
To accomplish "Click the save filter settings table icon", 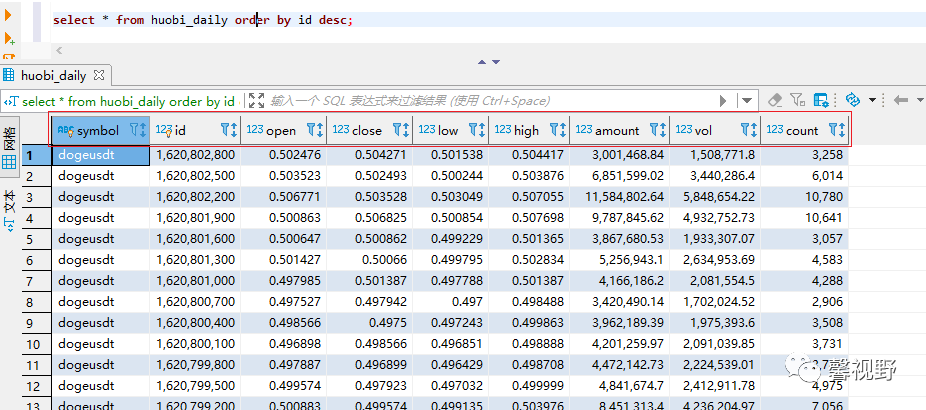I will (x=821, y=100).
